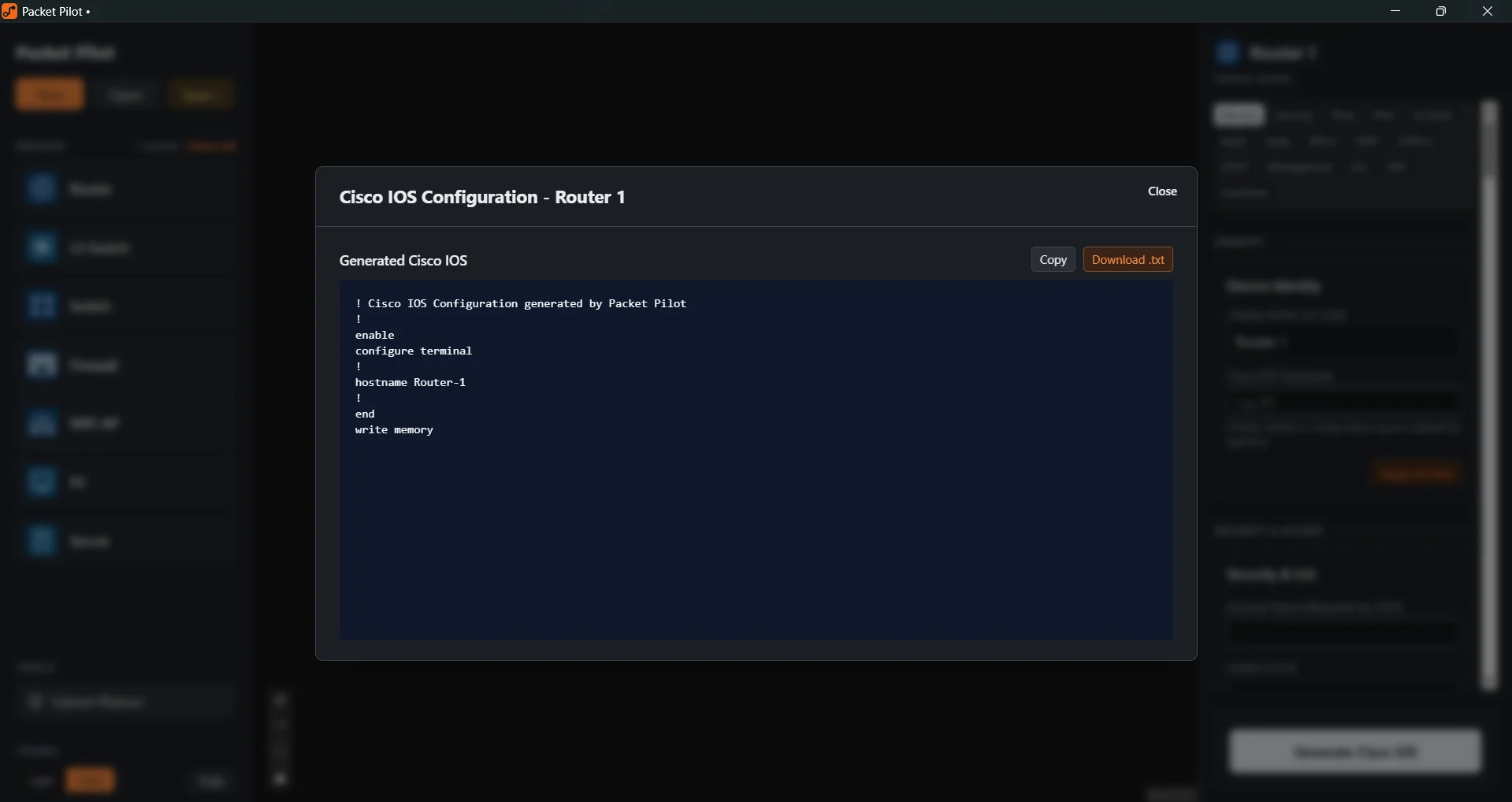Screen dimensions: 1512x802
Task: Click the Generate Cisco IOS button
Action: tap(1355, 752)
